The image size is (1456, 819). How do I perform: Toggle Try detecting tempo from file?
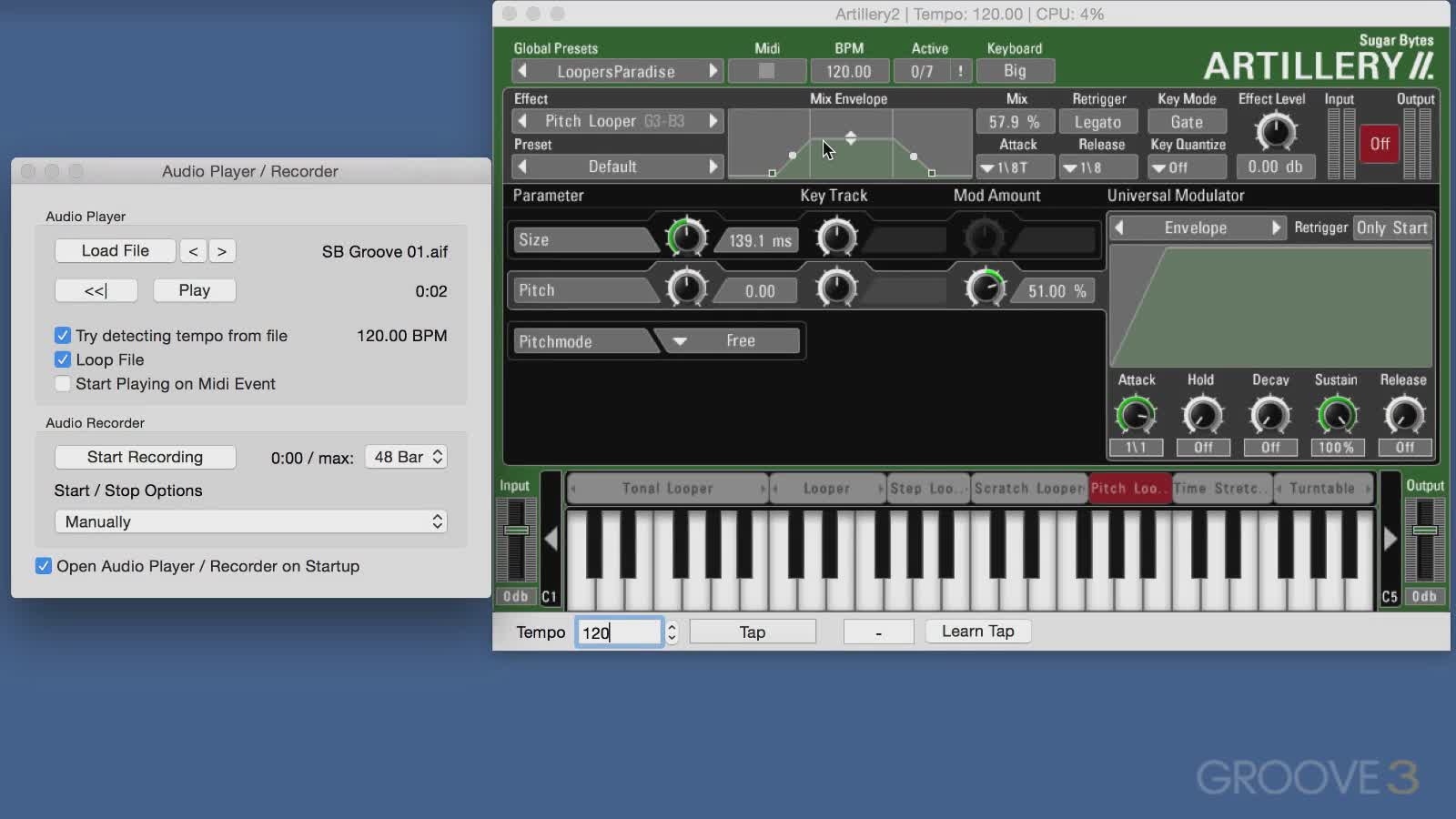click(x=63, y=336)
